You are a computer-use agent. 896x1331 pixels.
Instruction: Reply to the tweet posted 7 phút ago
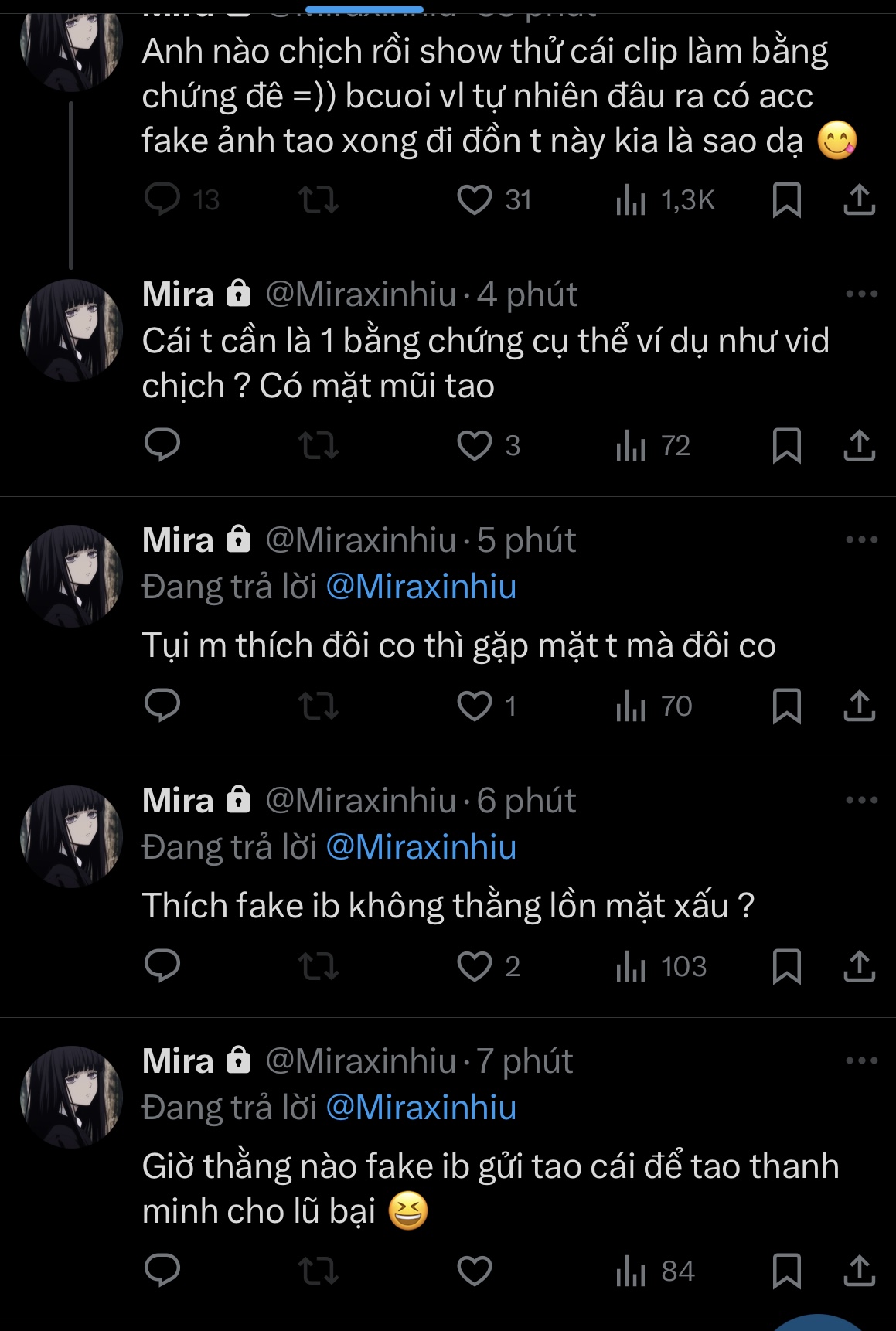162,1271
